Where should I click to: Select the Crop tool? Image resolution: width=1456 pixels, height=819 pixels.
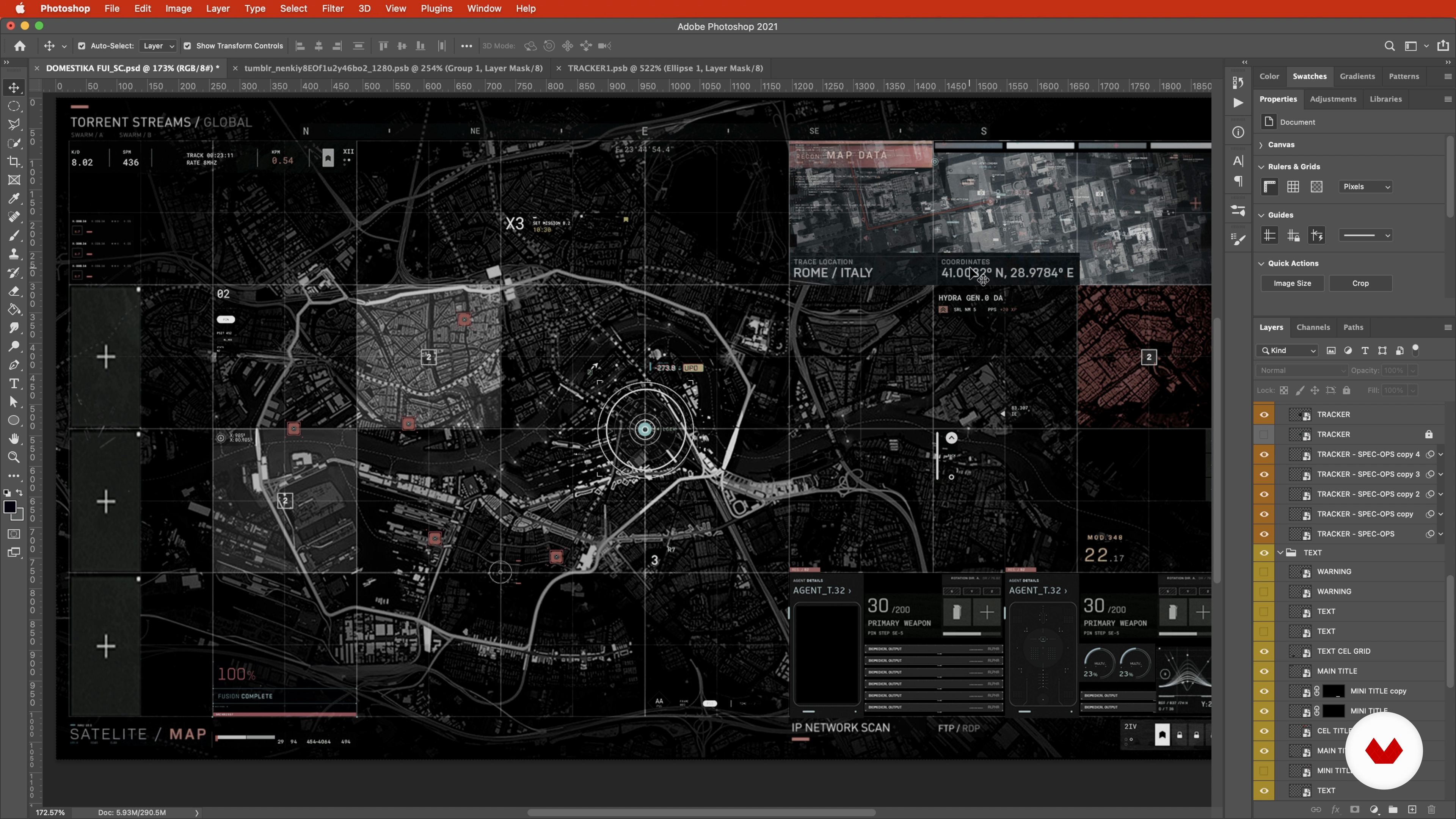[14, 162]
